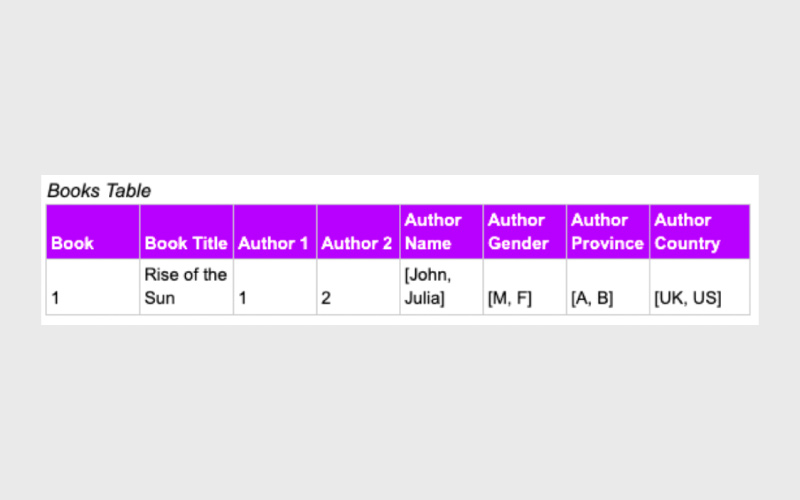Image resolution: width=800 pixels, height=500 pixels.
Task: Select the "Author Name" header cell
Action: tap(433, 232)
